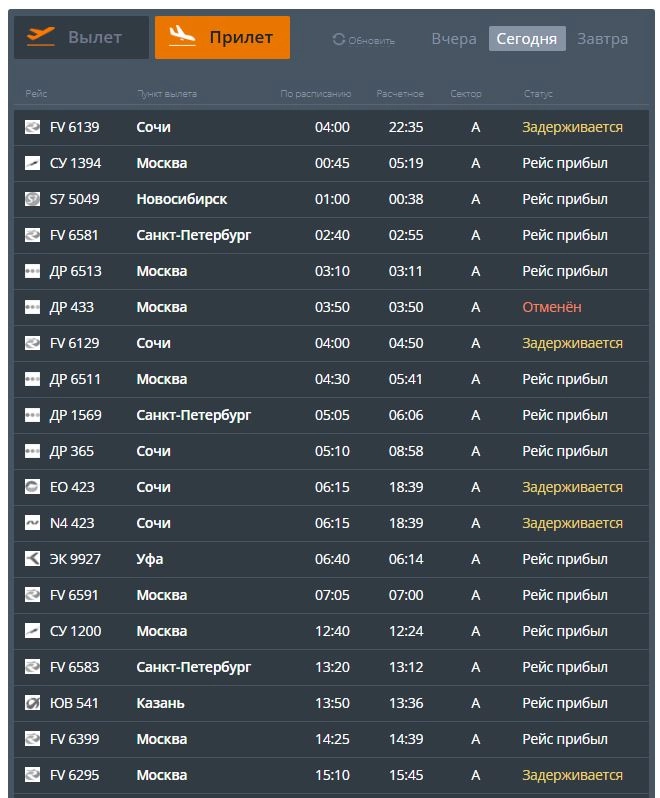Click Рейс прибыл status of FV 6399

pos(565,739)
